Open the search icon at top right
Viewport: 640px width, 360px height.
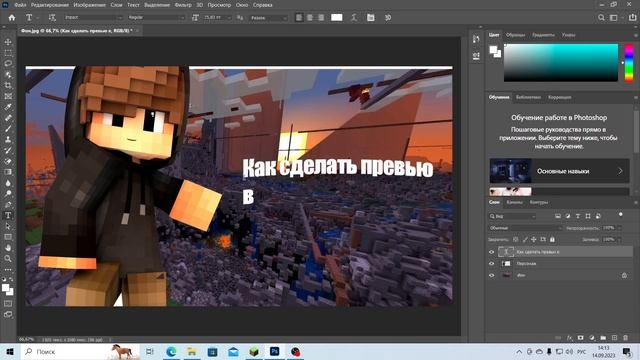point(601,18)
